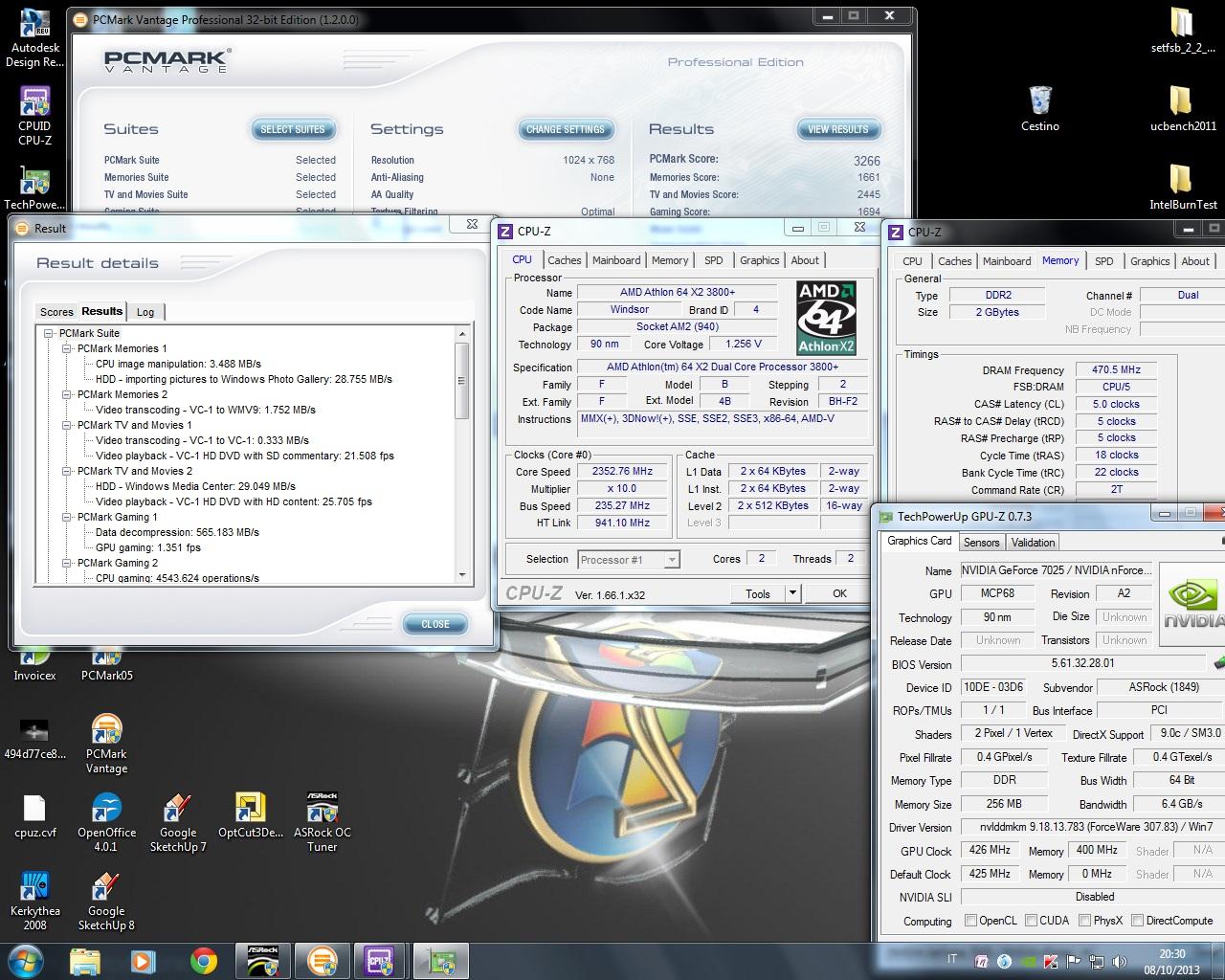
Task: Open the cpuz.cvf file icon
Action: [x=34, y=816]
